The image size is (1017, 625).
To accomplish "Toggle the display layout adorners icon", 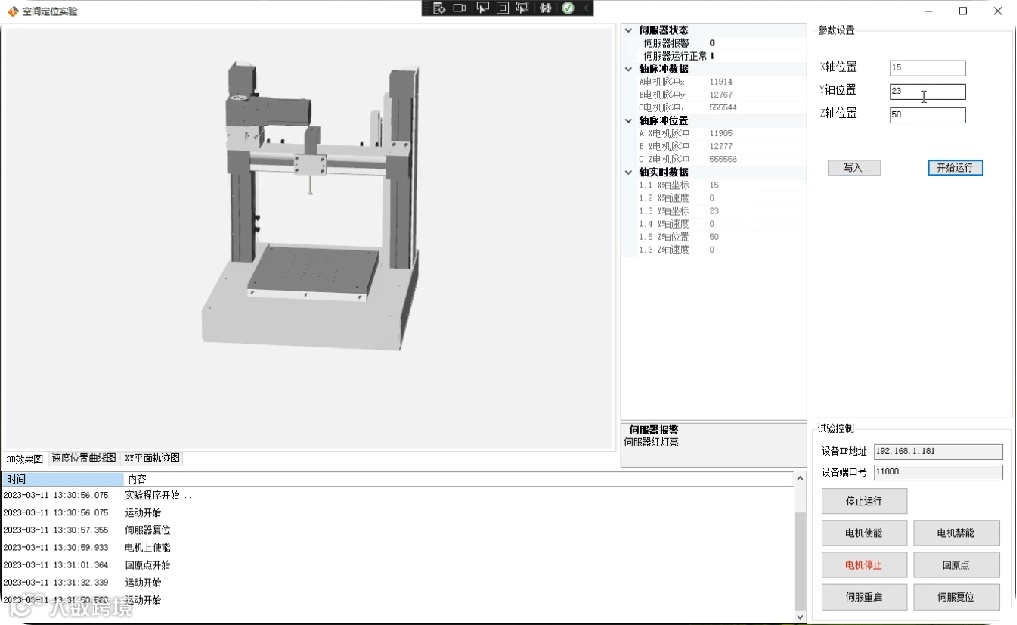I will coord(503,8).
